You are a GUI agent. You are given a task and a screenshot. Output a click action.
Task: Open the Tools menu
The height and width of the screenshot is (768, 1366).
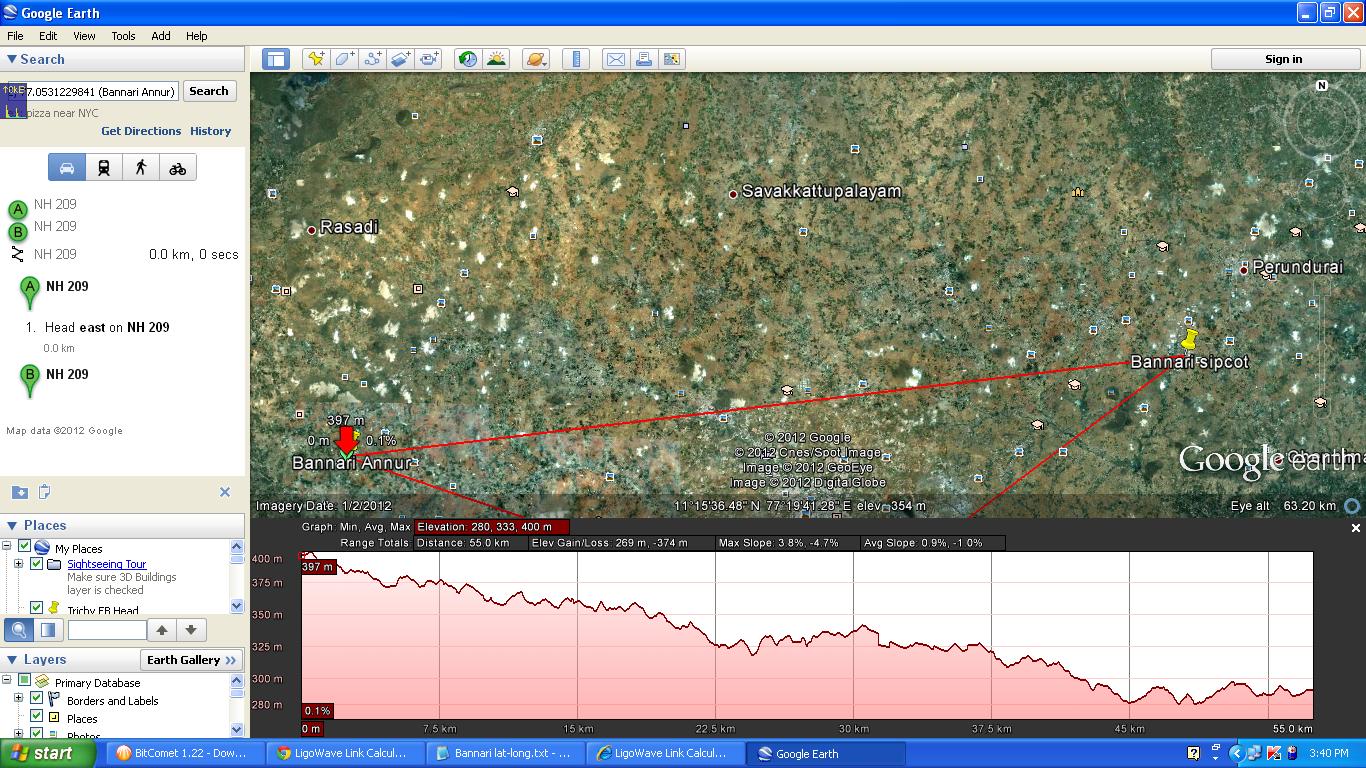pyautogui.click(x=123, y=36)
